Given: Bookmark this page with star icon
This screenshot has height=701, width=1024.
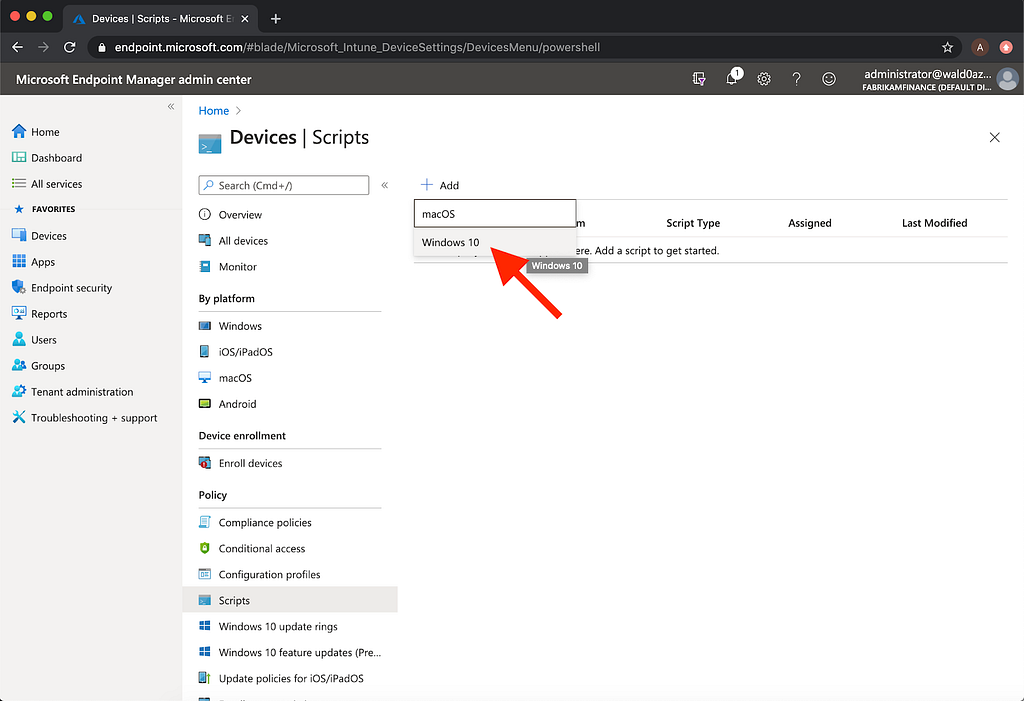Looking at the screenshot, I should click(x=948, y=47).
